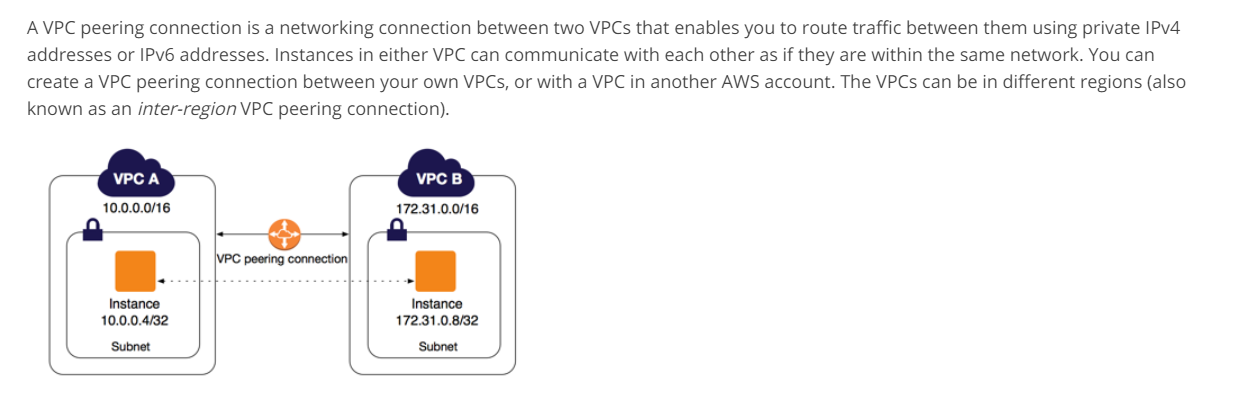The image size is (1255, 398).
Task: Click the 10.0.0.0/16 CIDR text
Action: (136, 208)
